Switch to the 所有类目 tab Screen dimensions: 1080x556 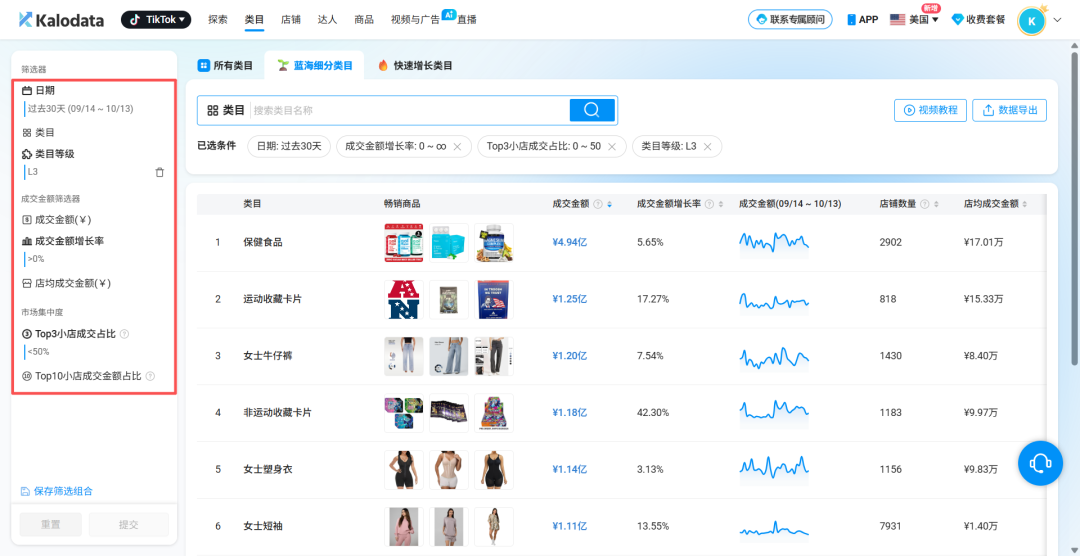click(x=226, y=65)
